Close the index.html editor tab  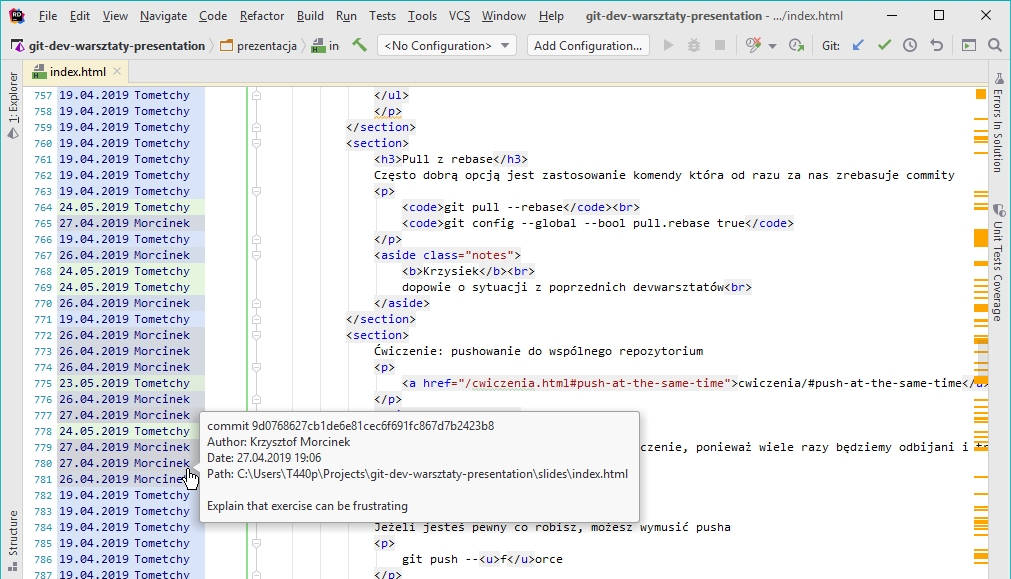pos(117,72)
